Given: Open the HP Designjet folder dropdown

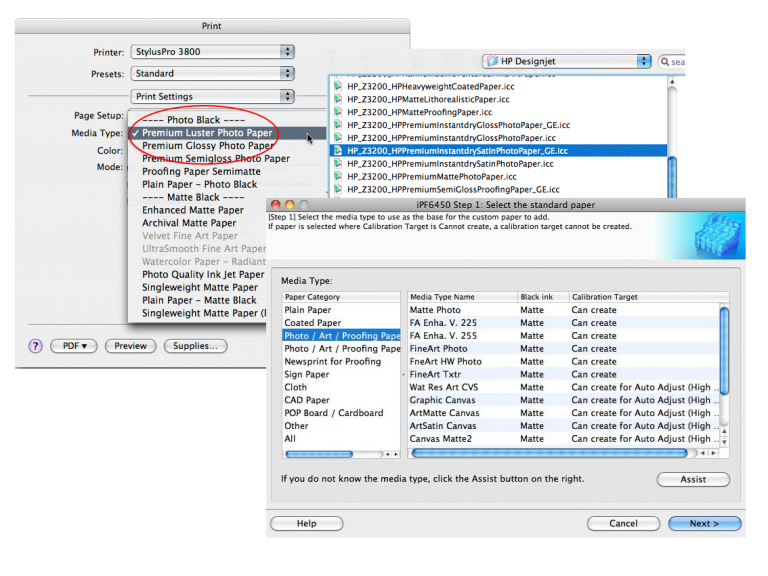Looking at the screenshot, I should [x=567, y=61].
